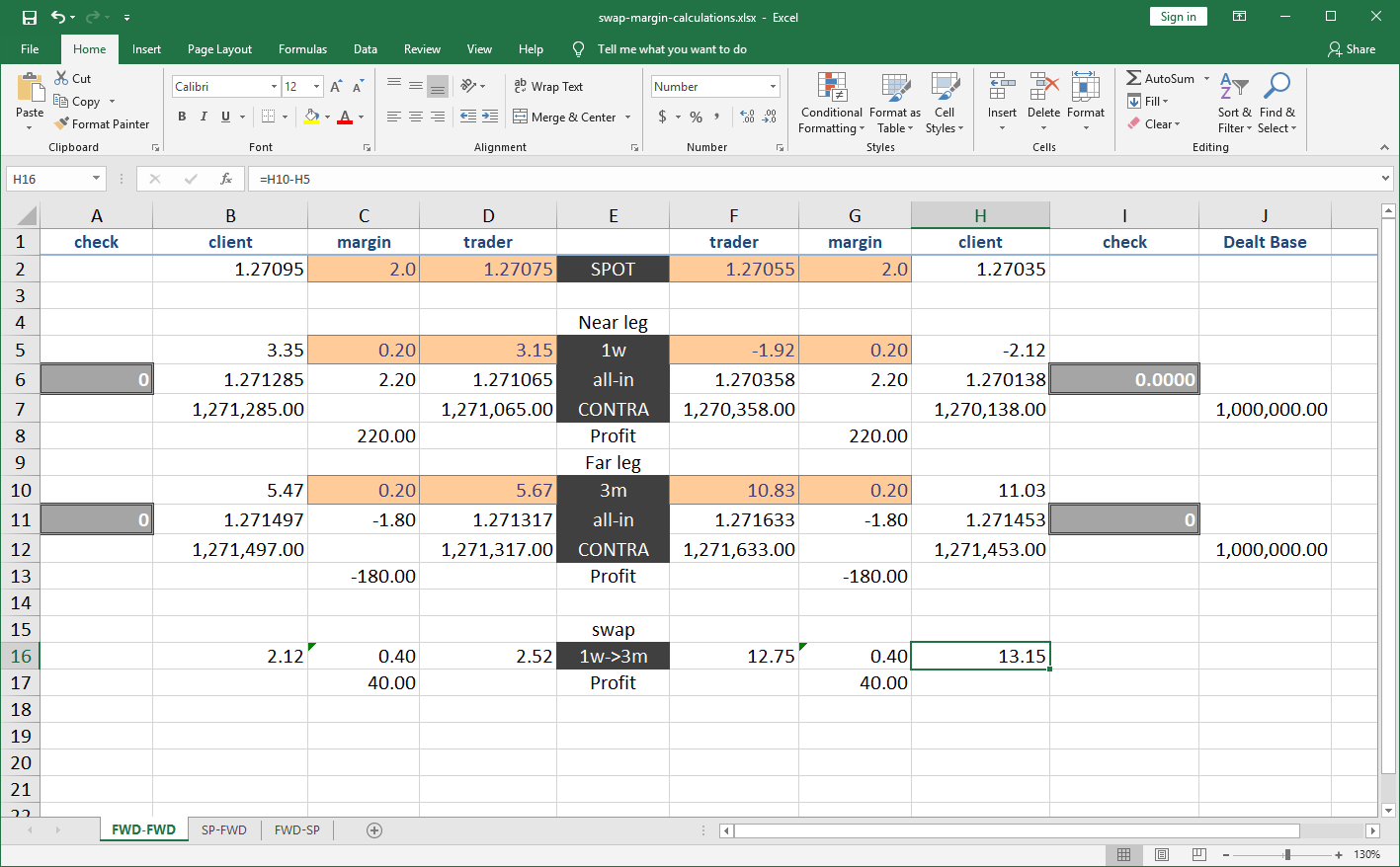The width and height of the screenshot is (1400, 867).
Task: Open the Number format dropdown
Action: 773,87
